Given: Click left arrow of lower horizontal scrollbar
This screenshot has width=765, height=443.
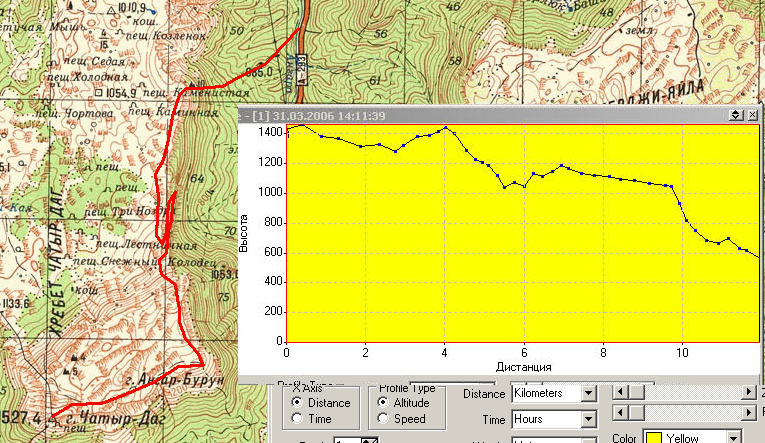Looking at the screenshot, I should click(620, 413).
